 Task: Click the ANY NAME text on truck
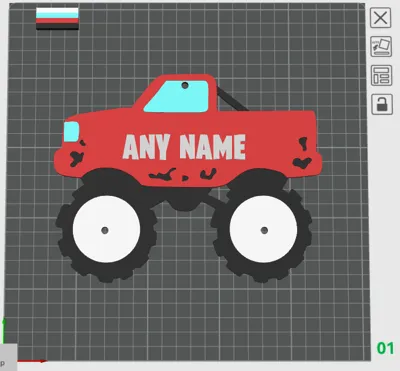pyautogui.click(x=184, y=147)
